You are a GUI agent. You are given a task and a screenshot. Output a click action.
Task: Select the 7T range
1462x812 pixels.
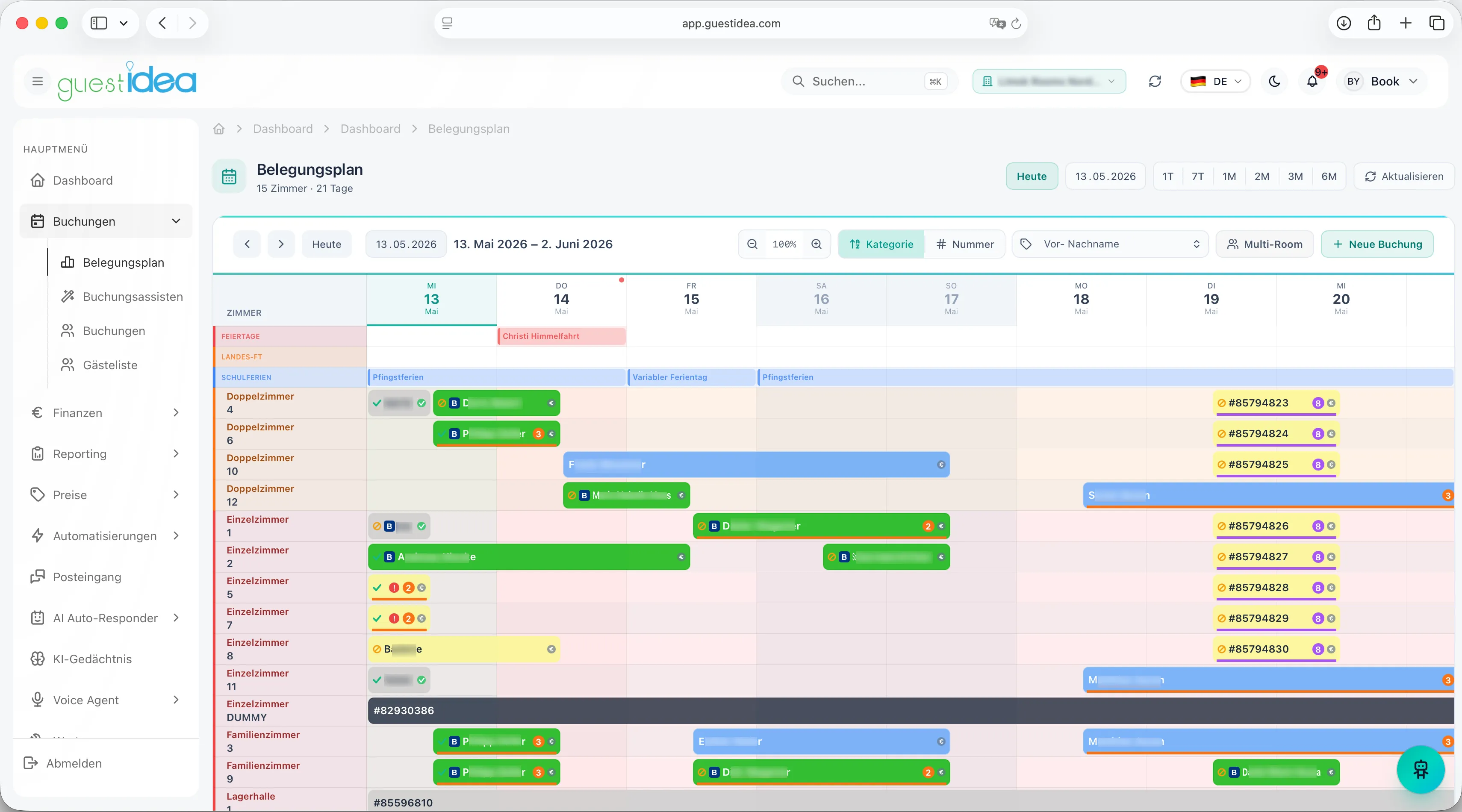tap(1197, 177)
